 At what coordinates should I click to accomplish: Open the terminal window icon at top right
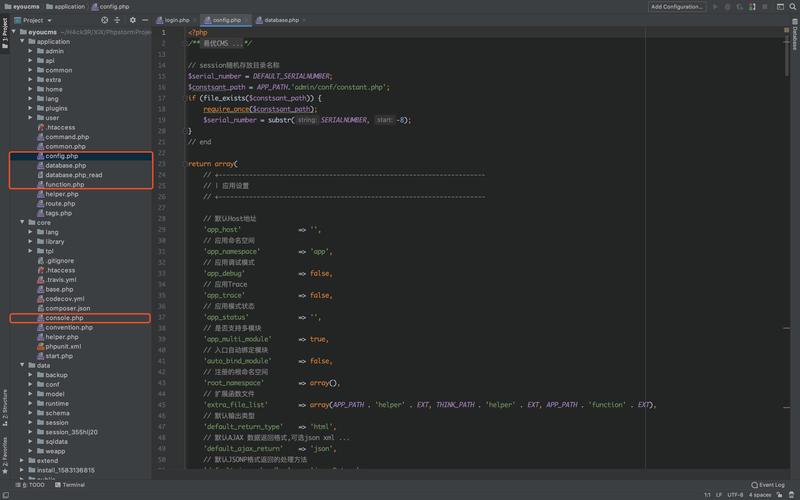780,7
